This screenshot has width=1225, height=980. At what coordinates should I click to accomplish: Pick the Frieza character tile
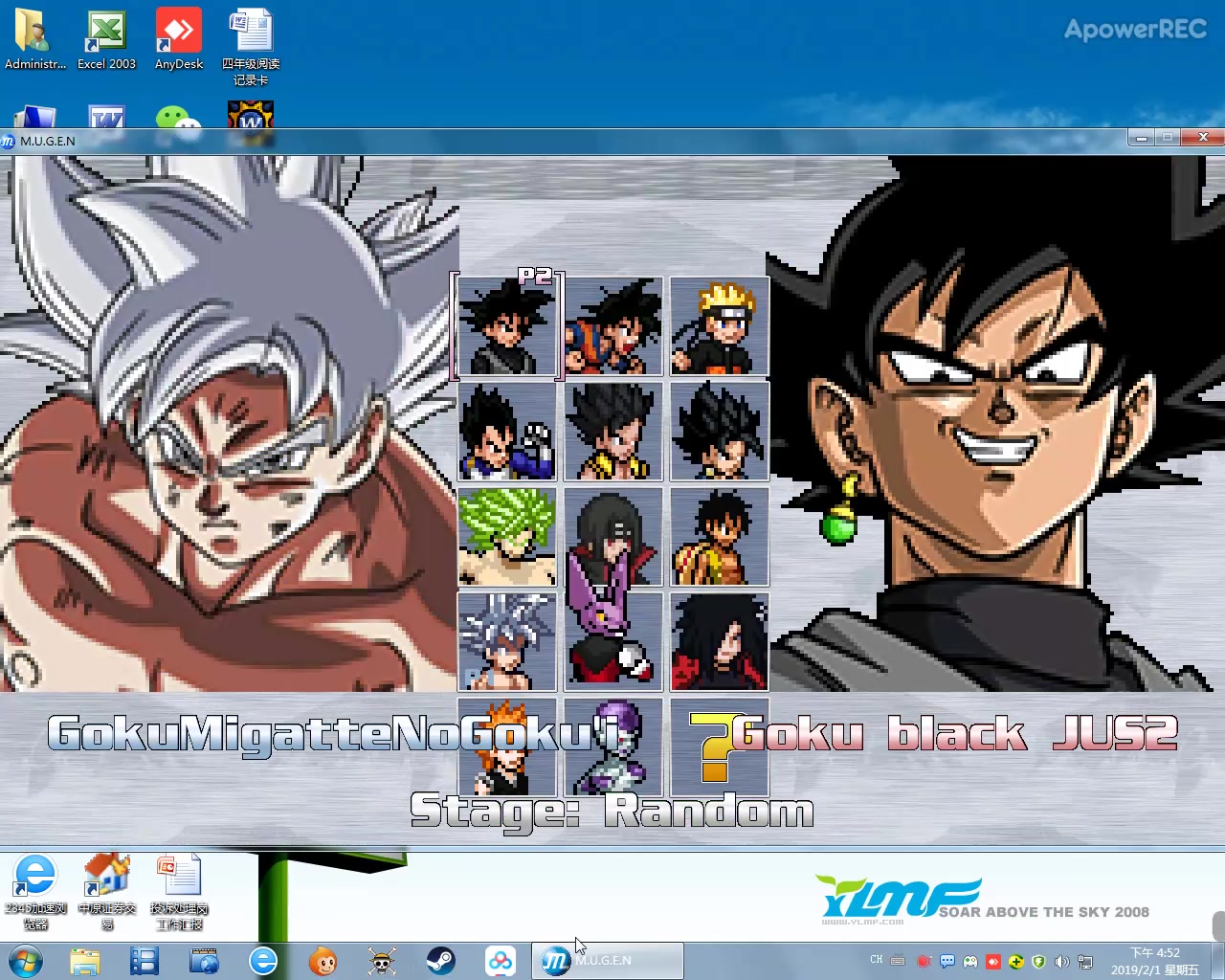(613, 747)
